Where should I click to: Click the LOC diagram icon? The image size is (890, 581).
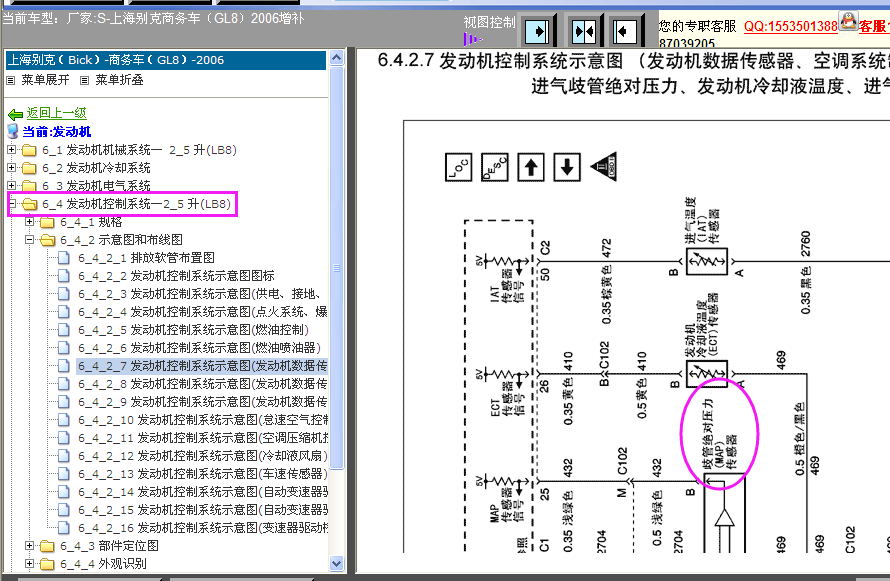458,167
